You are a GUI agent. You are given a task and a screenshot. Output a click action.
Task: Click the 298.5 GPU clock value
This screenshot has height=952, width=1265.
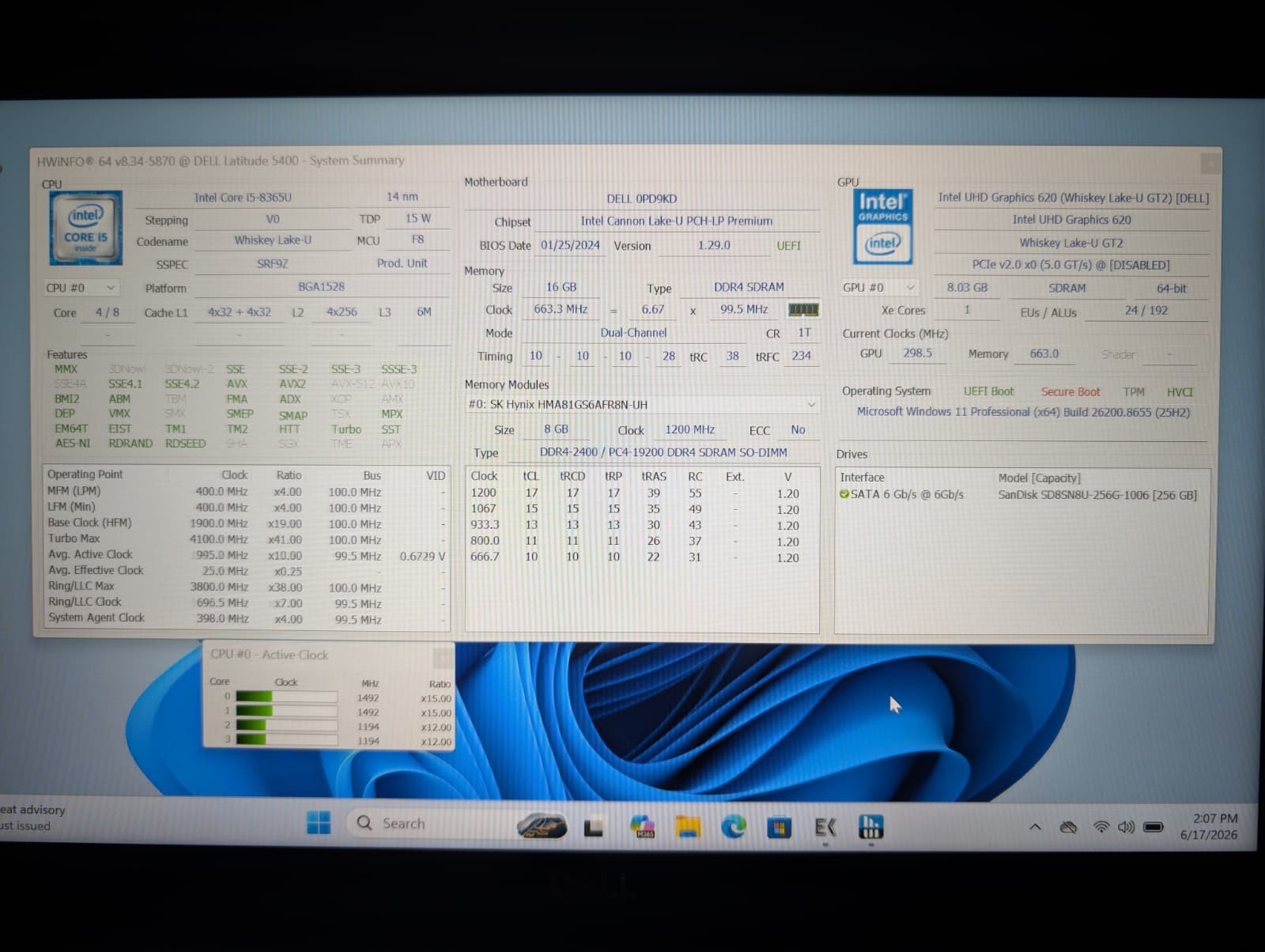point(917,353)
